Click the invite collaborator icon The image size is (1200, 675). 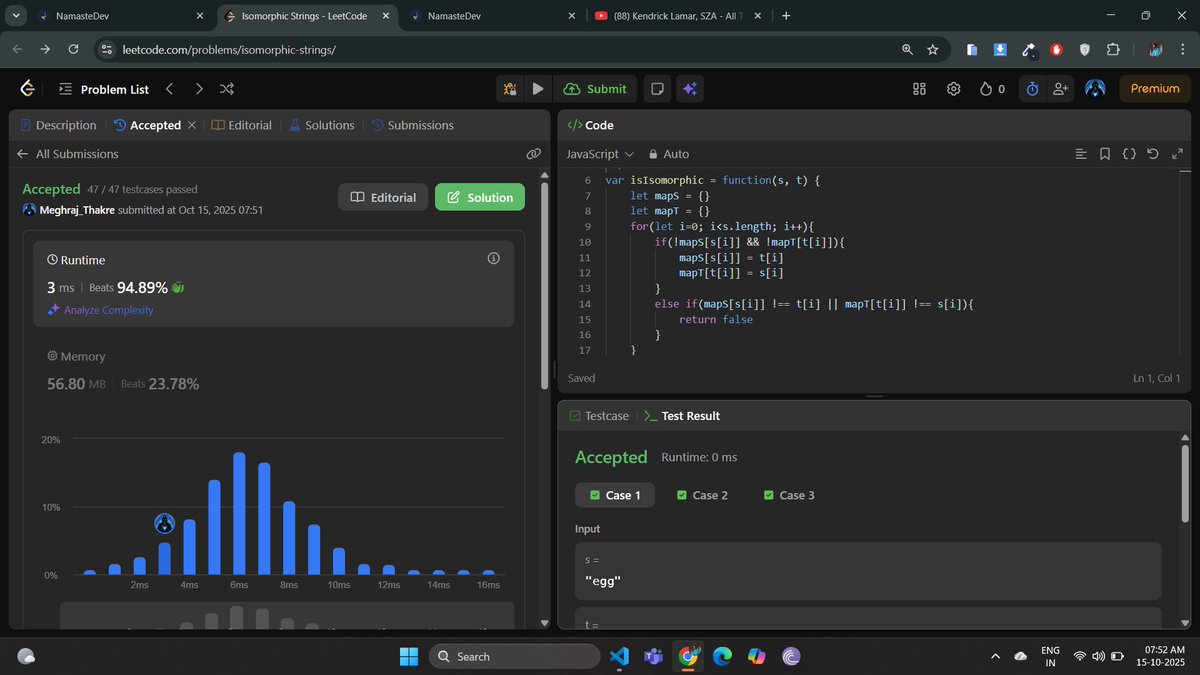(x=1060, y=89)
